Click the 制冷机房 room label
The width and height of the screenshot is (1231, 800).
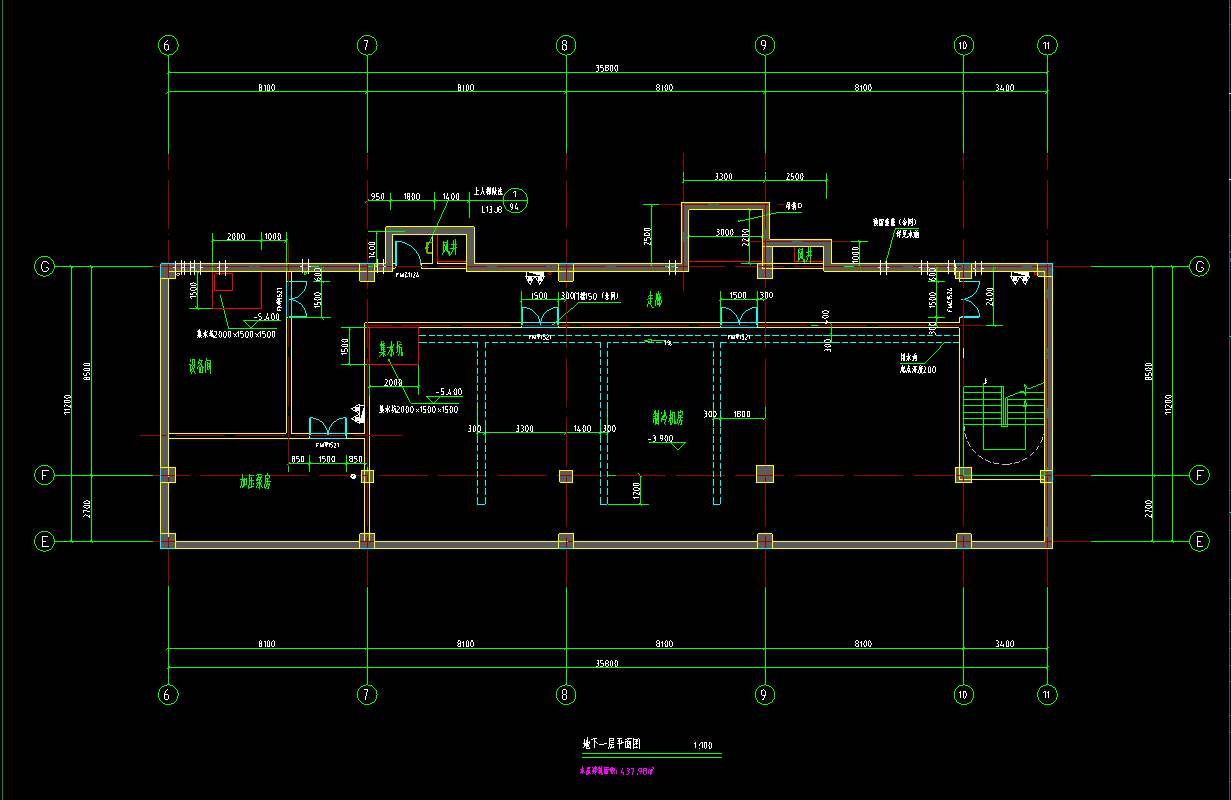pos(667,418)
